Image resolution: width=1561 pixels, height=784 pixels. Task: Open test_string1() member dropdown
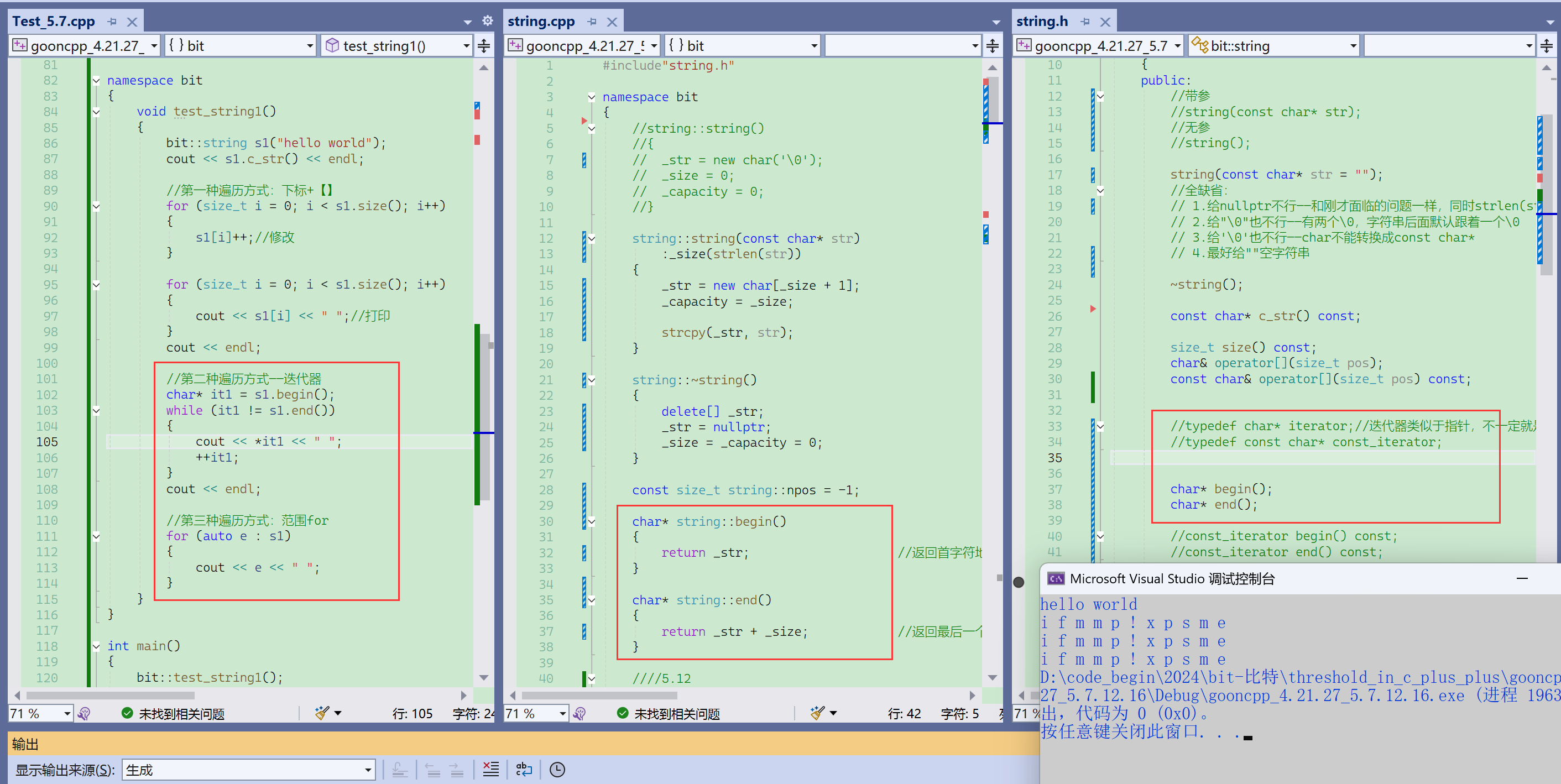(x=397, y=45)
